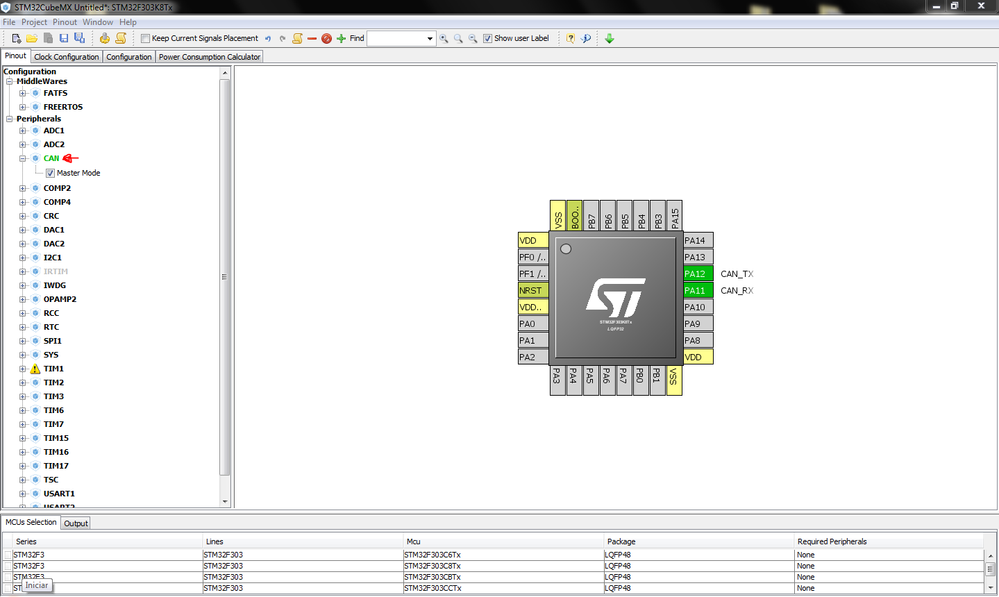Click the red circular prohibition icon
Image resolution: width=999 pixels, height=597 pixels.
(326, 38)
